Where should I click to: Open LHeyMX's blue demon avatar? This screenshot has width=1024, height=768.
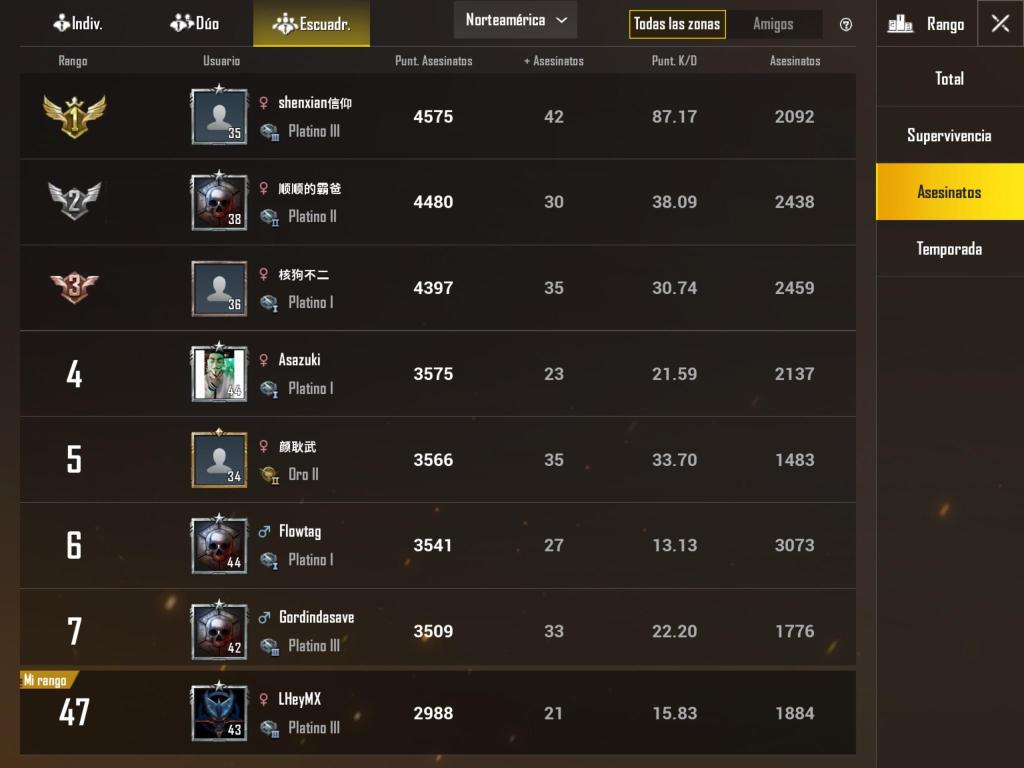click(219, 712)
